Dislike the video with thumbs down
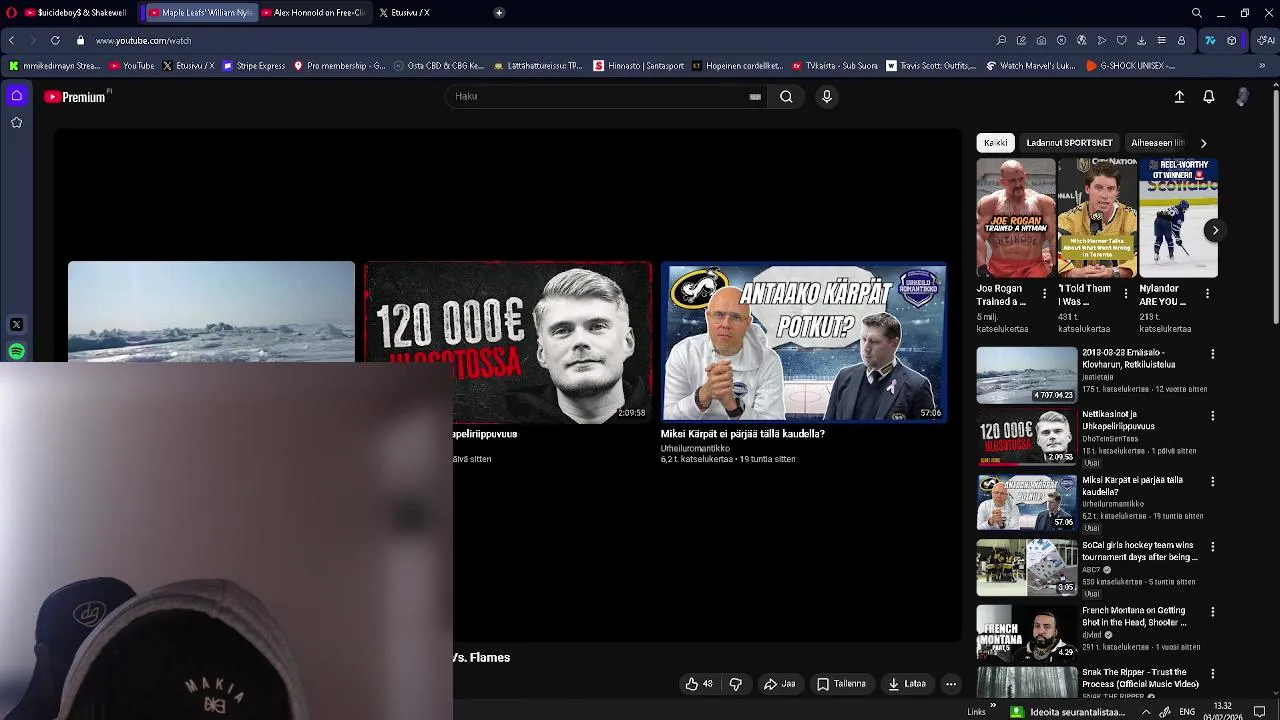Screen dimensions: 1280x720 coord(735,684)
